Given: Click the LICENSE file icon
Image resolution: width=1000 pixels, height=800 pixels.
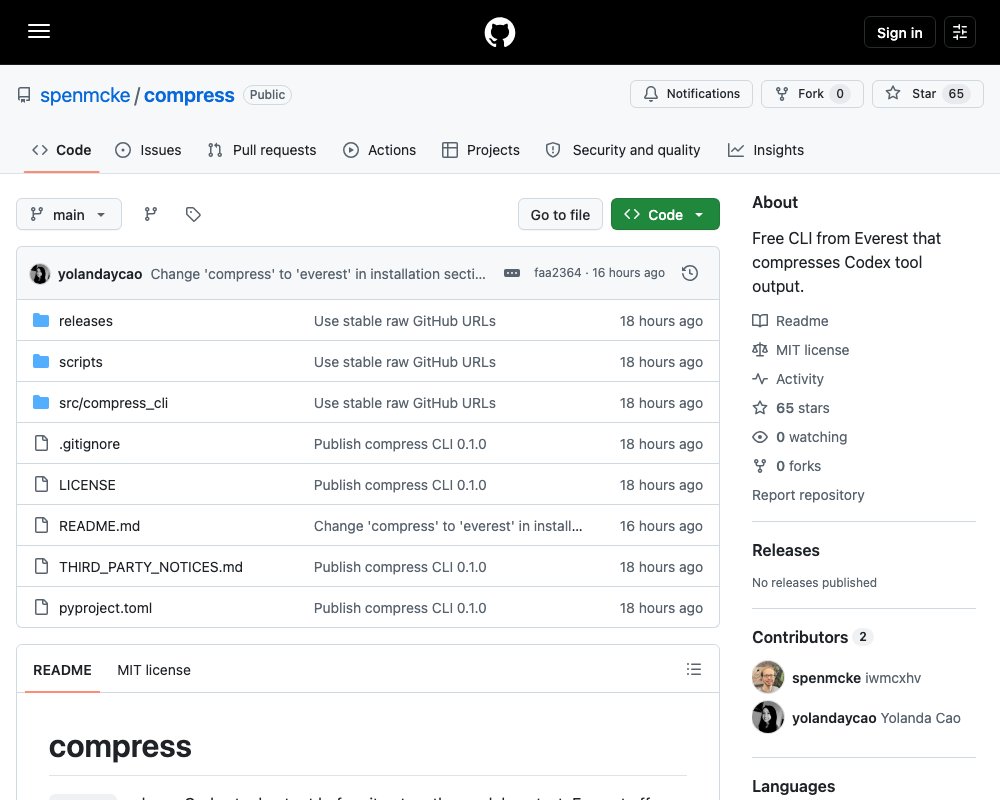Looking at the screenshot, I should 41,484.
